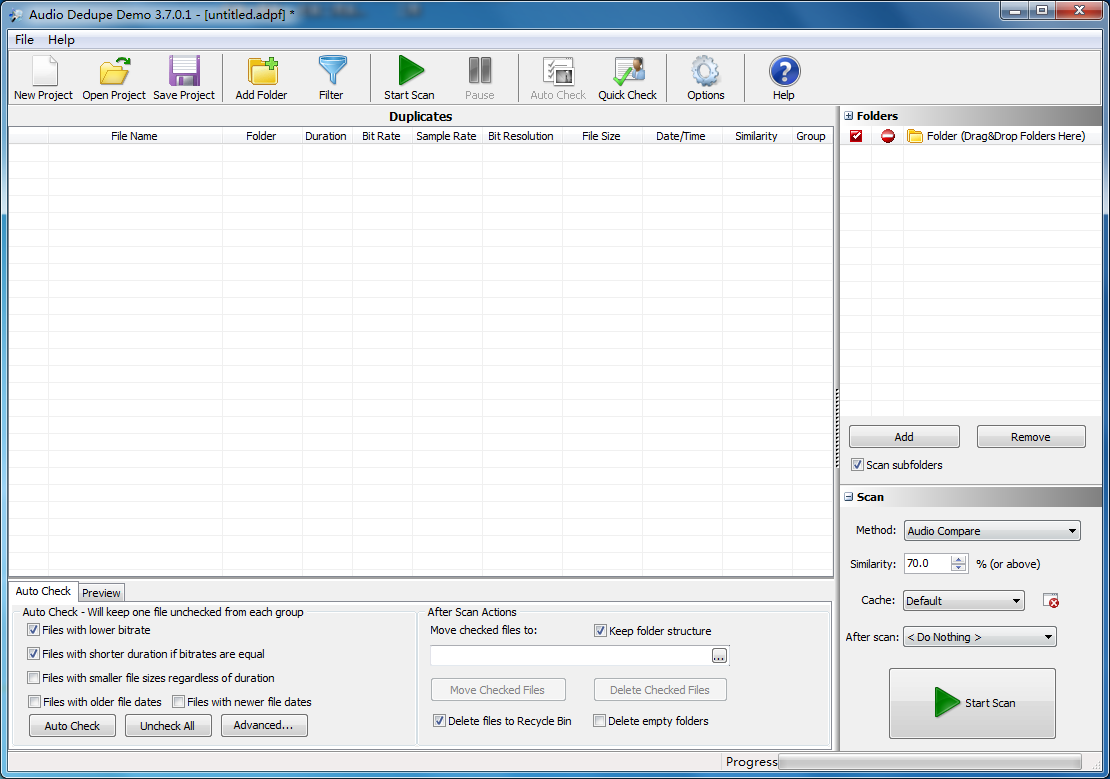Sort by Bit Rate column header

click(x=381, y=136)
